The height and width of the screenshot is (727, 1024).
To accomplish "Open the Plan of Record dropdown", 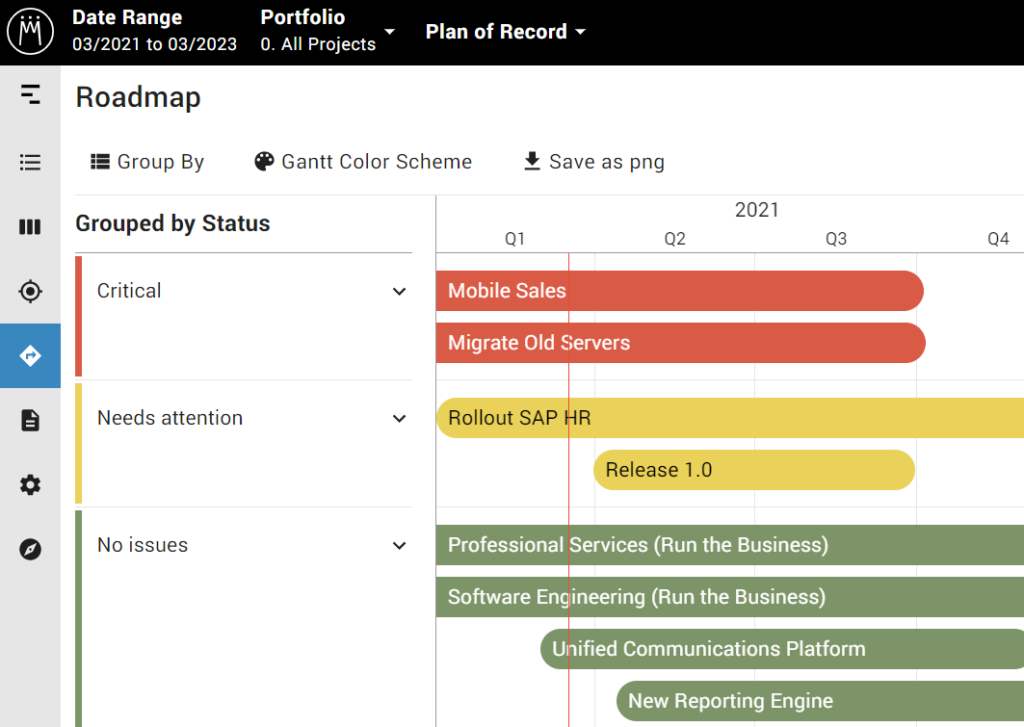I will [x=505, y=32].
